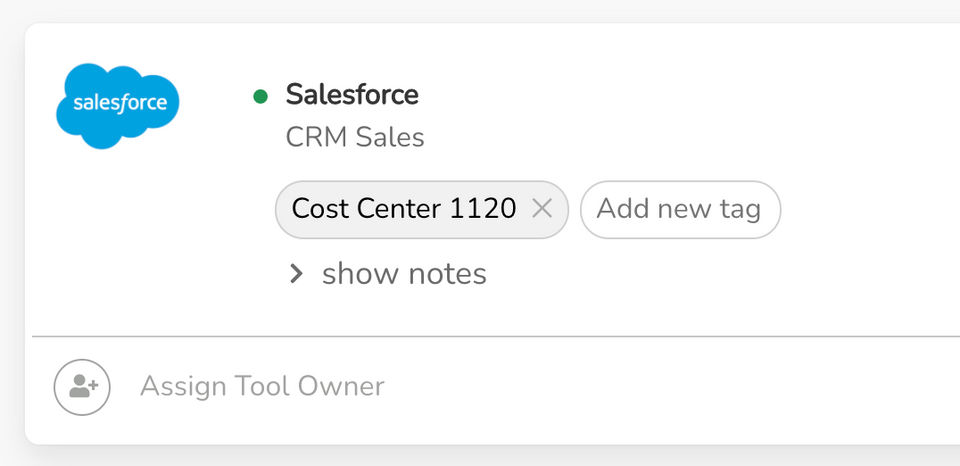Click the green active status dot
This screenshot has height=466, width=960.
tap(261, 96)
